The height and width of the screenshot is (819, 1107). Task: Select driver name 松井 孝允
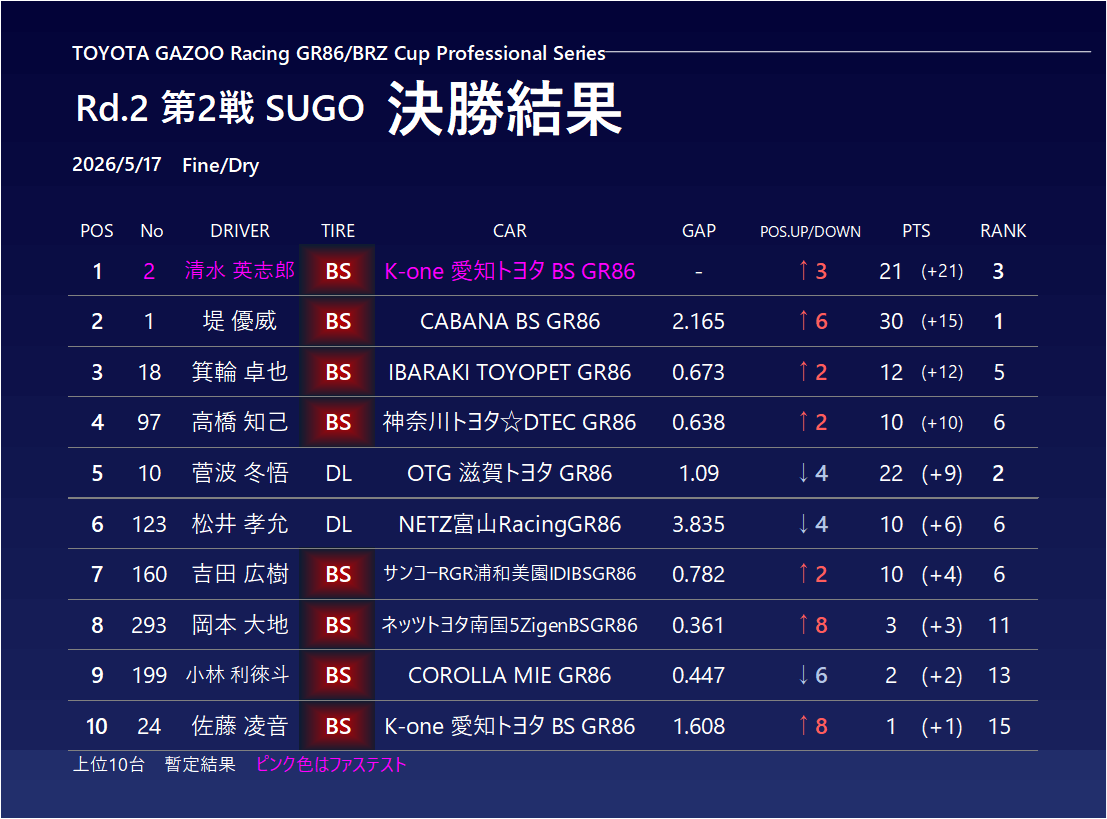(x=240, y=524)
